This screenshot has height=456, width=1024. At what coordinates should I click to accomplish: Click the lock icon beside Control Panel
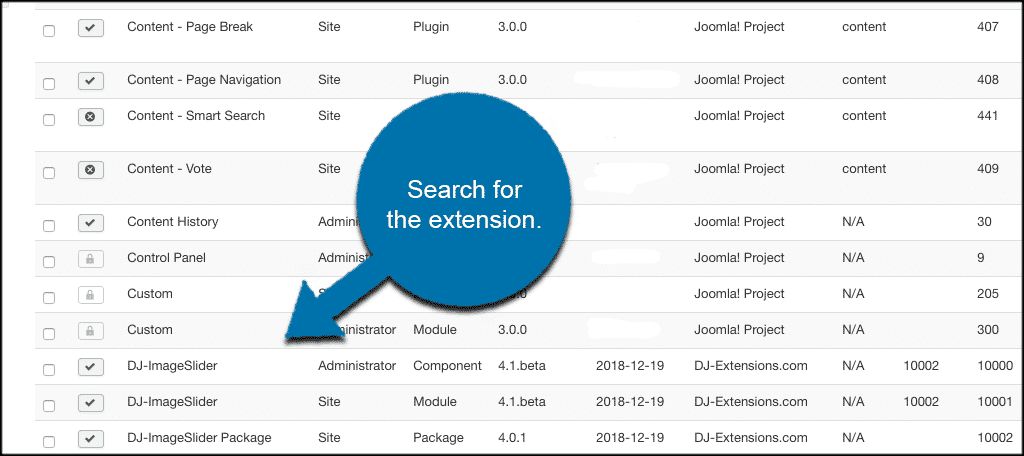pos(91,259)
